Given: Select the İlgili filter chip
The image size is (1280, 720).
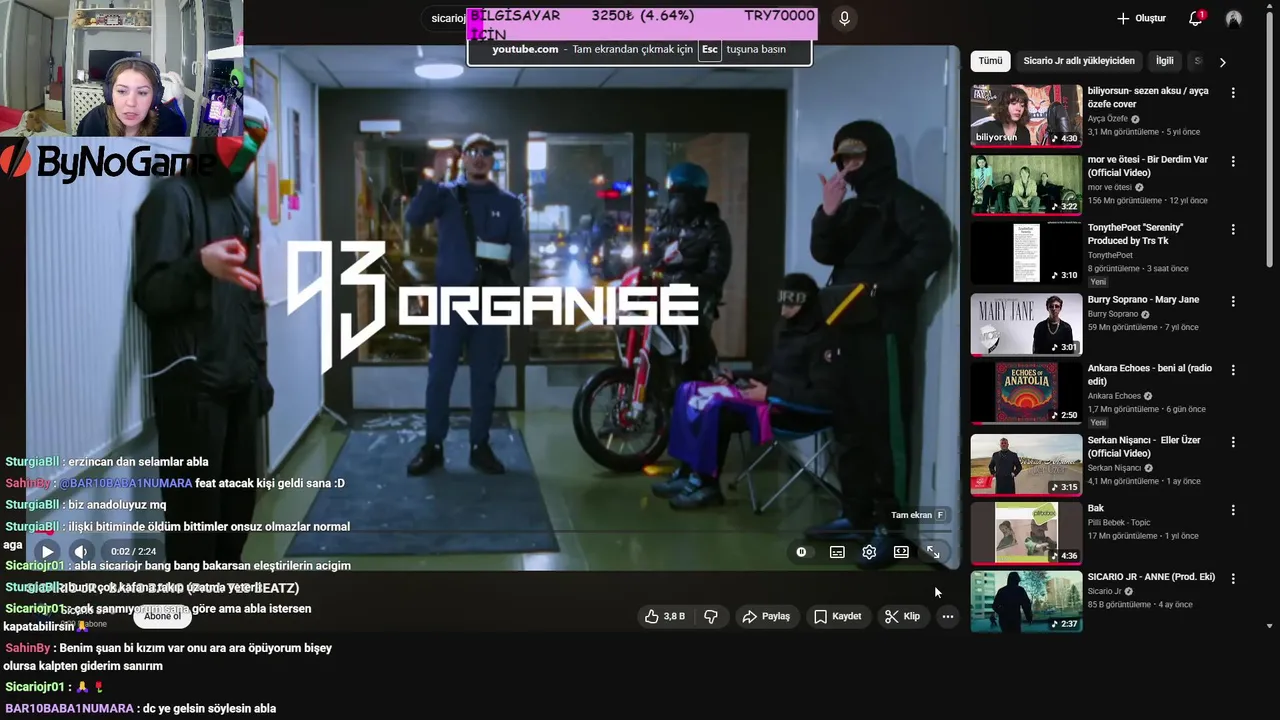Looking at the screenshot, I should click(1165, 61).
